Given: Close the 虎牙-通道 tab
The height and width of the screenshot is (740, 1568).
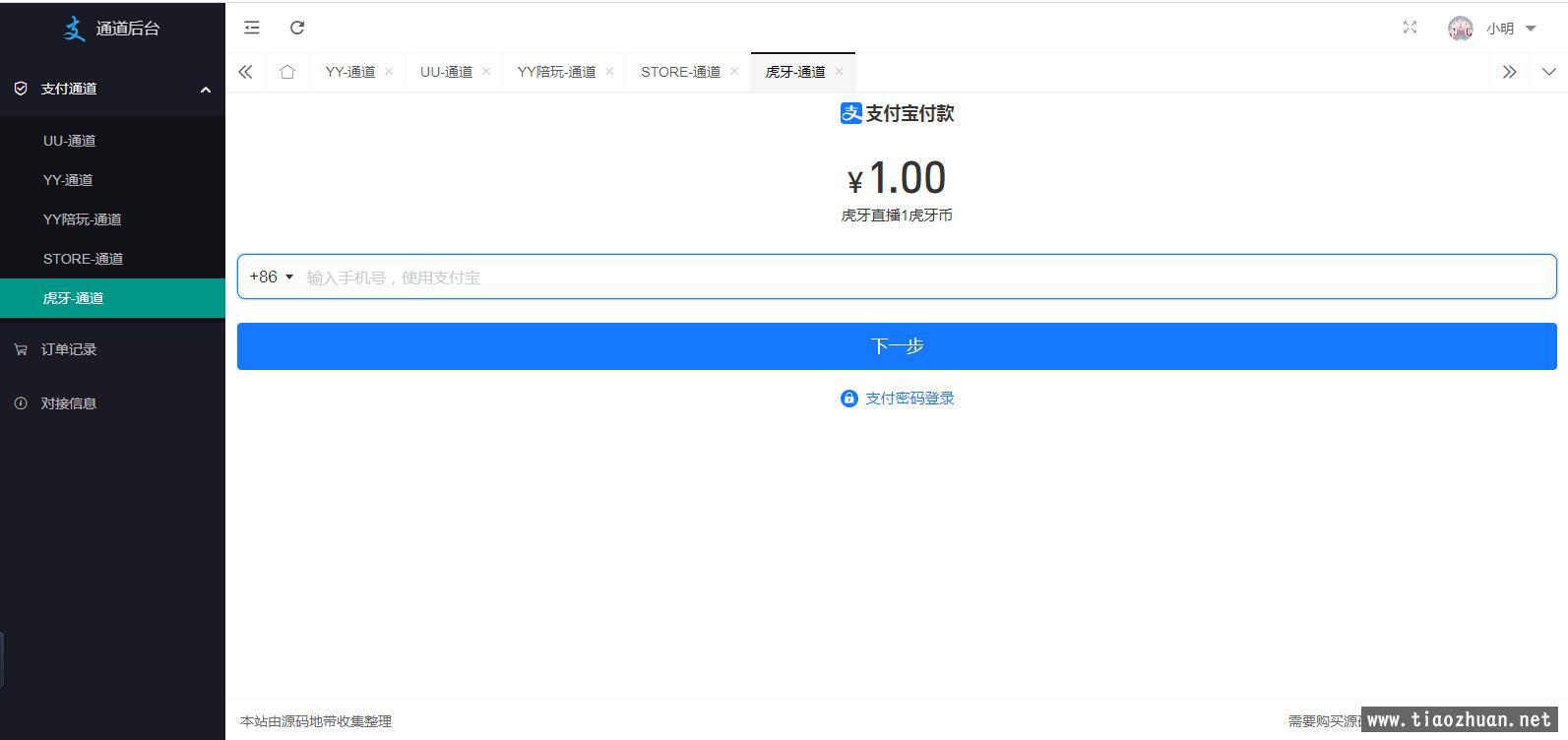Looking at the screenshot, I should click(x=839, y=72).
